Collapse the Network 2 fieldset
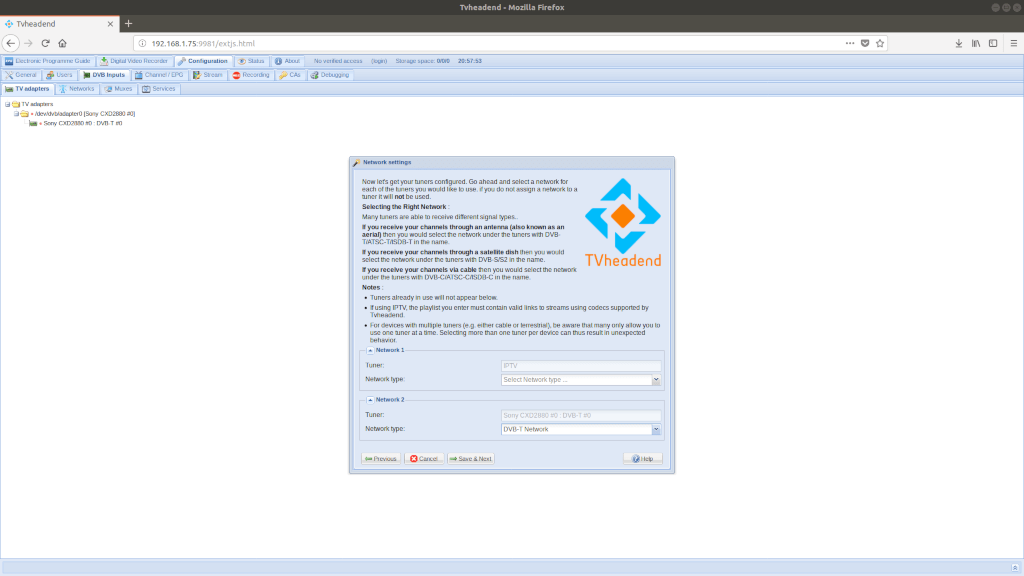Viewport: 1024px width, 576px height. coord(370,399)
